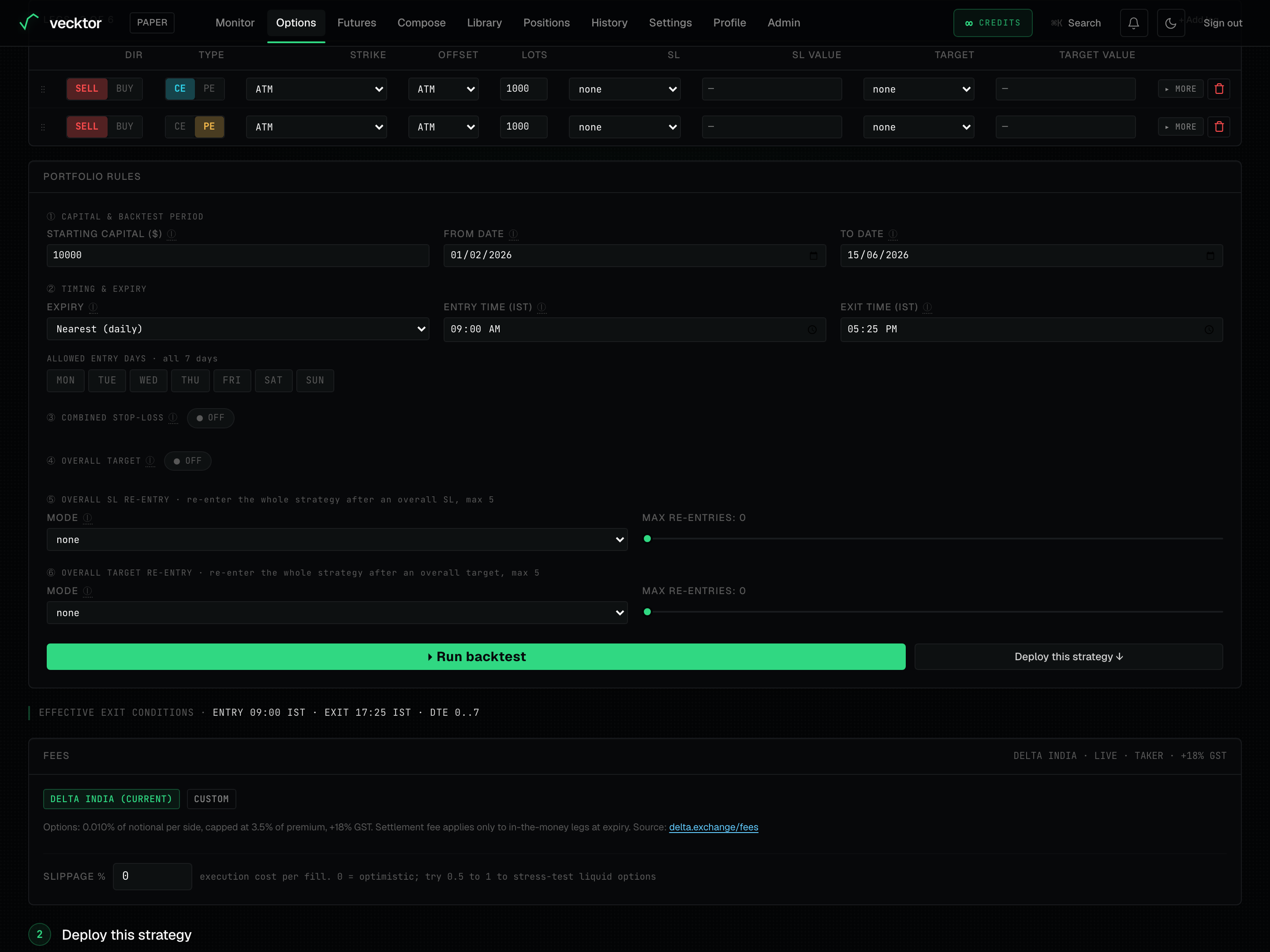Select Delta India (Current) fees
The width and height of the screenshot is (1270, 952).
click(112, 800)
